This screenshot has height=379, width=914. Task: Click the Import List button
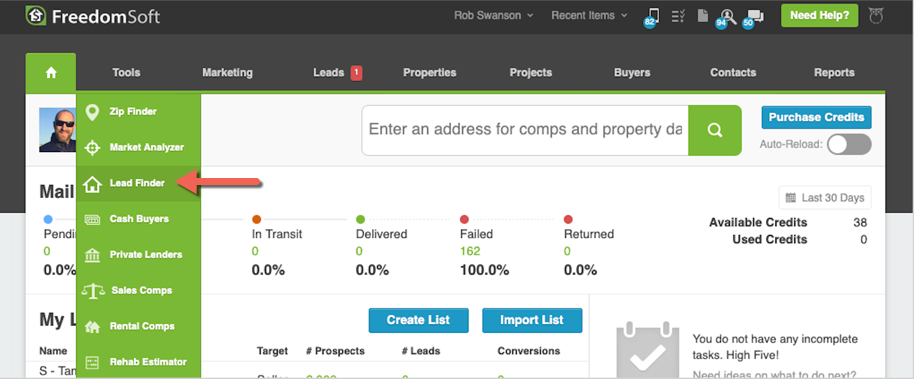click(532, 320)
